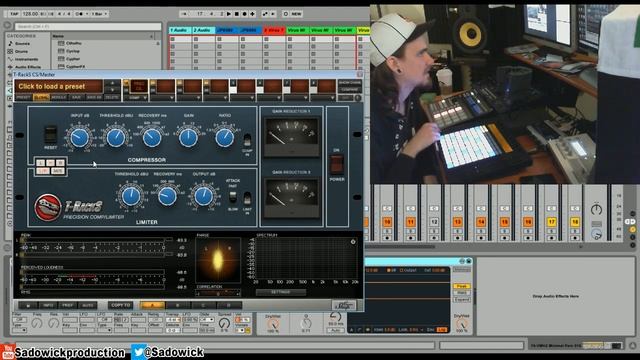This screenshot has height=360, width=640.
Task: Select snapshot A button
Action: tap(152, 305)
